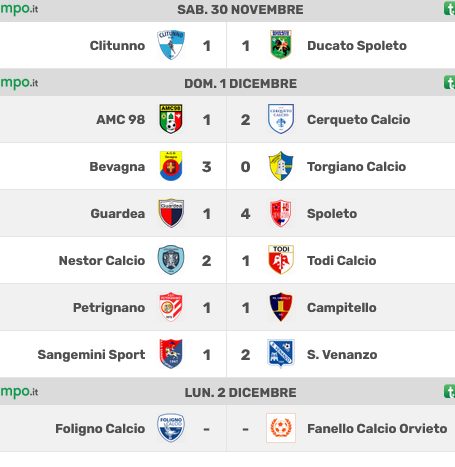Image resolution: width=455 pixels, height=467 pixels.
Task: Click the Todi Calcio crest
Action: (281, 260)
